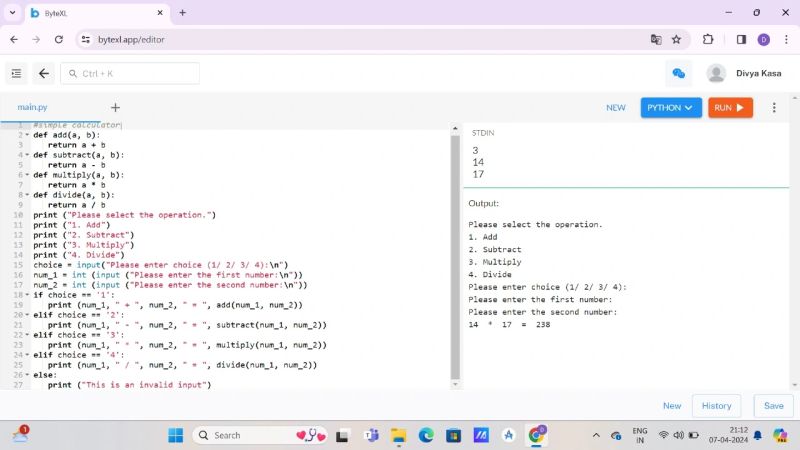800x450 pixels.
Task: Collapse the if choice == '1' block
Action: click(x=27, y=295)
